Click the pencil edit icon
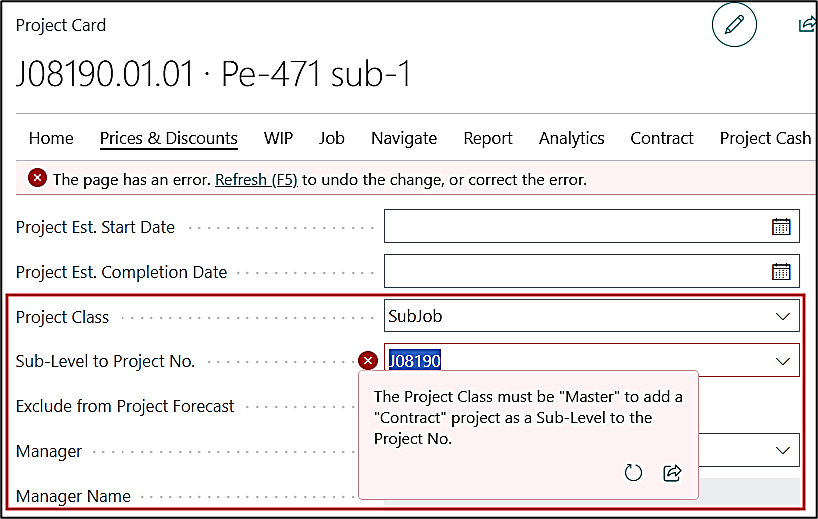 tap(735, 27)
